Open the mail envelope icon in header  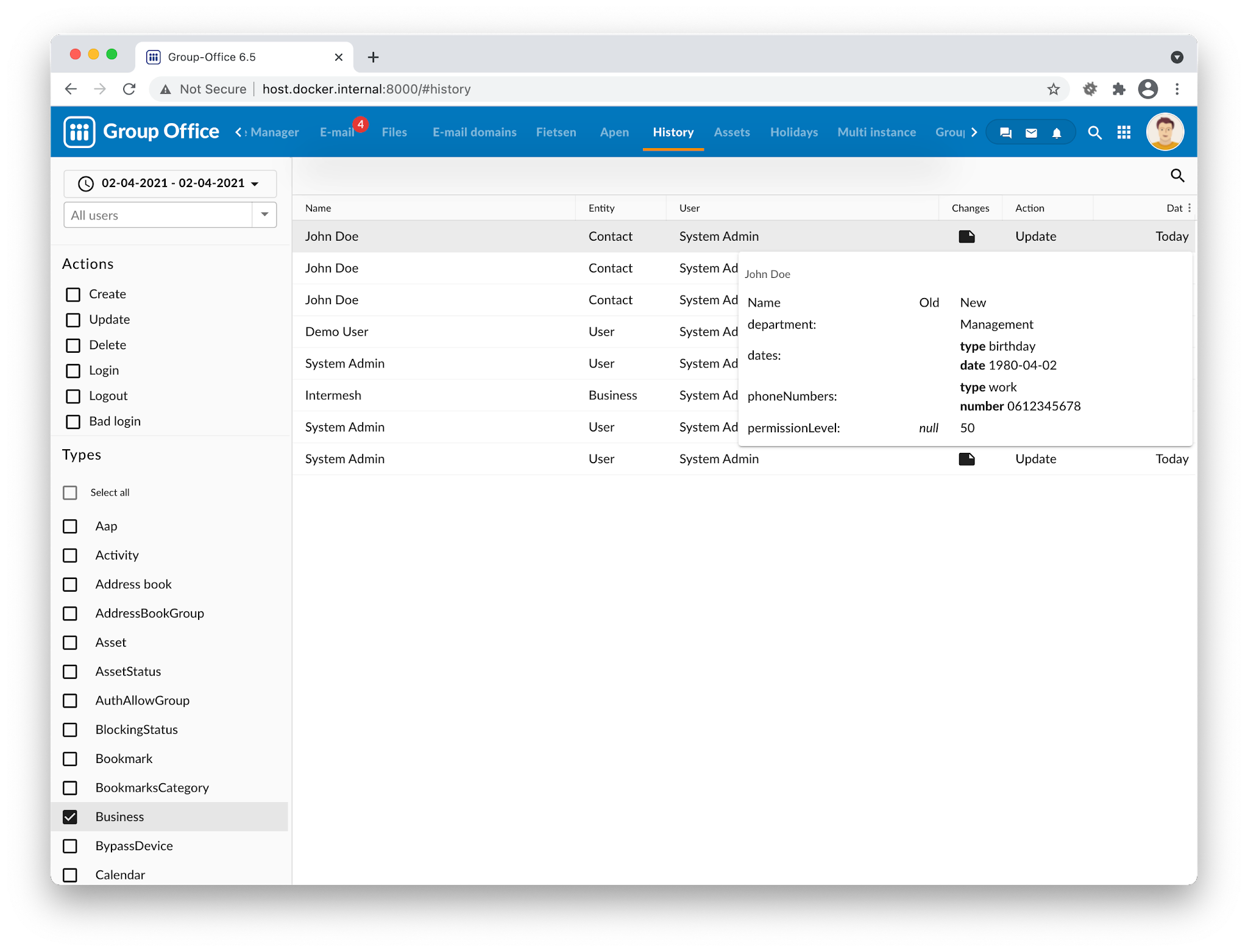coord(1031,133)
